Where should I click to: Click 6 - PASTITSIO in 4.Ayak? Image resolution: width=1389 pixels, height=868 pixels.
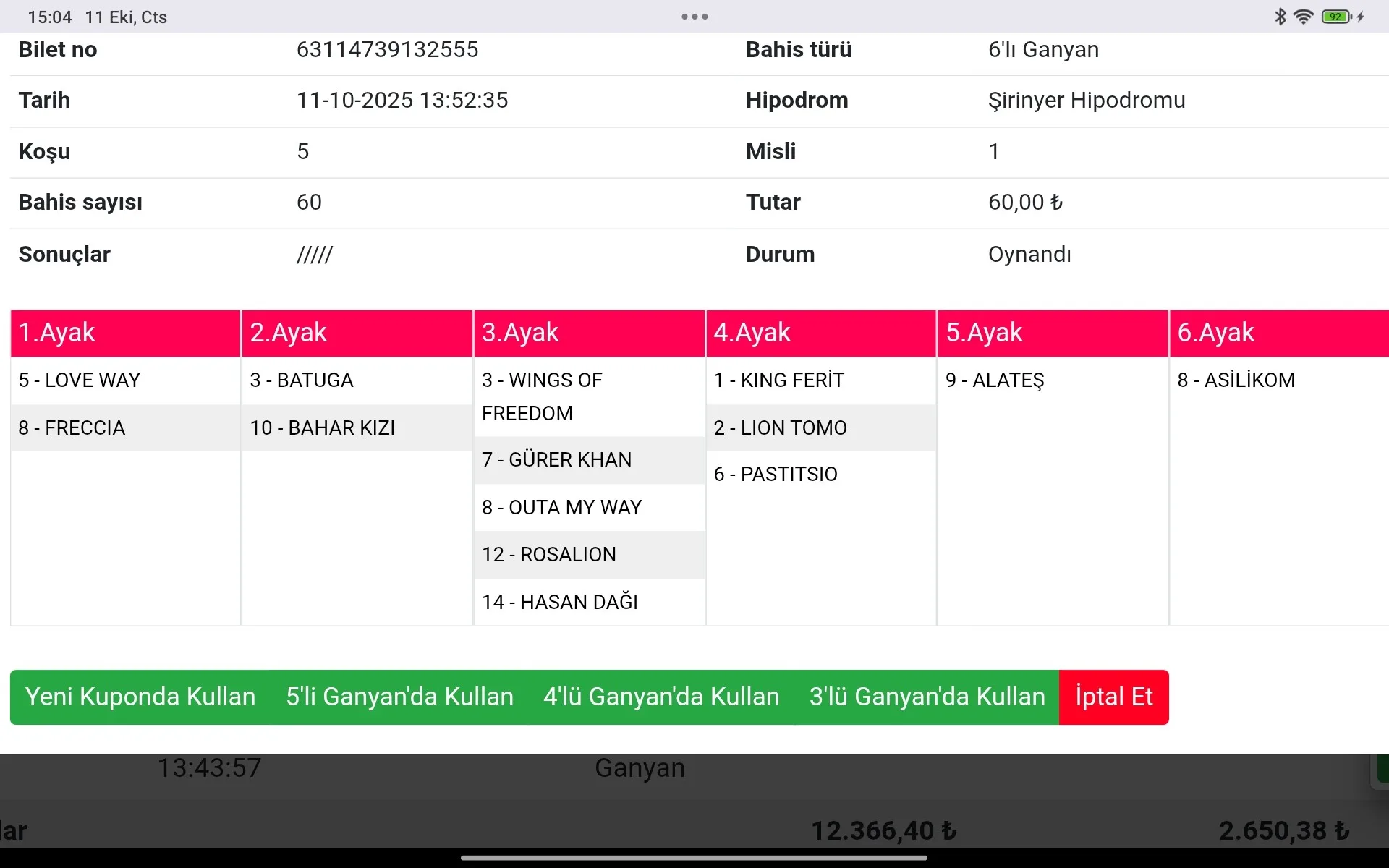point(776,475)
